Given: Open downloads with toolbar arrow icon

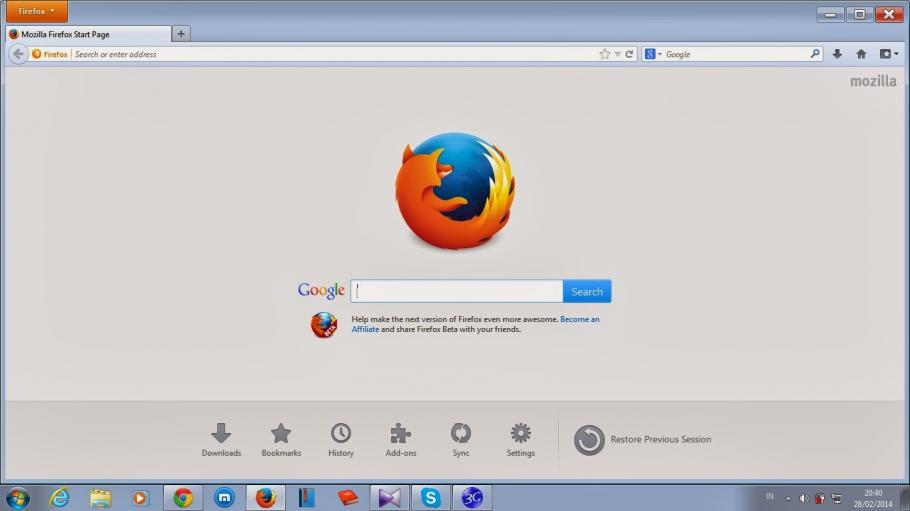Looking at the screenshot, I should tap(837, 54).
